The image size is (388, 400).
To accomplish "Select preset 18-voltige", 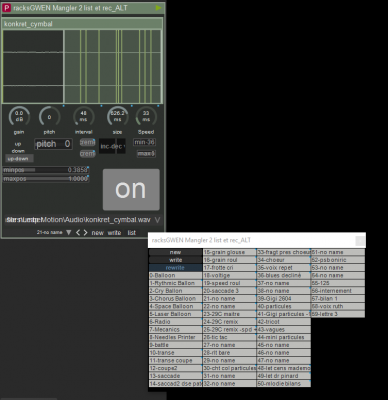I will (229, 275).
